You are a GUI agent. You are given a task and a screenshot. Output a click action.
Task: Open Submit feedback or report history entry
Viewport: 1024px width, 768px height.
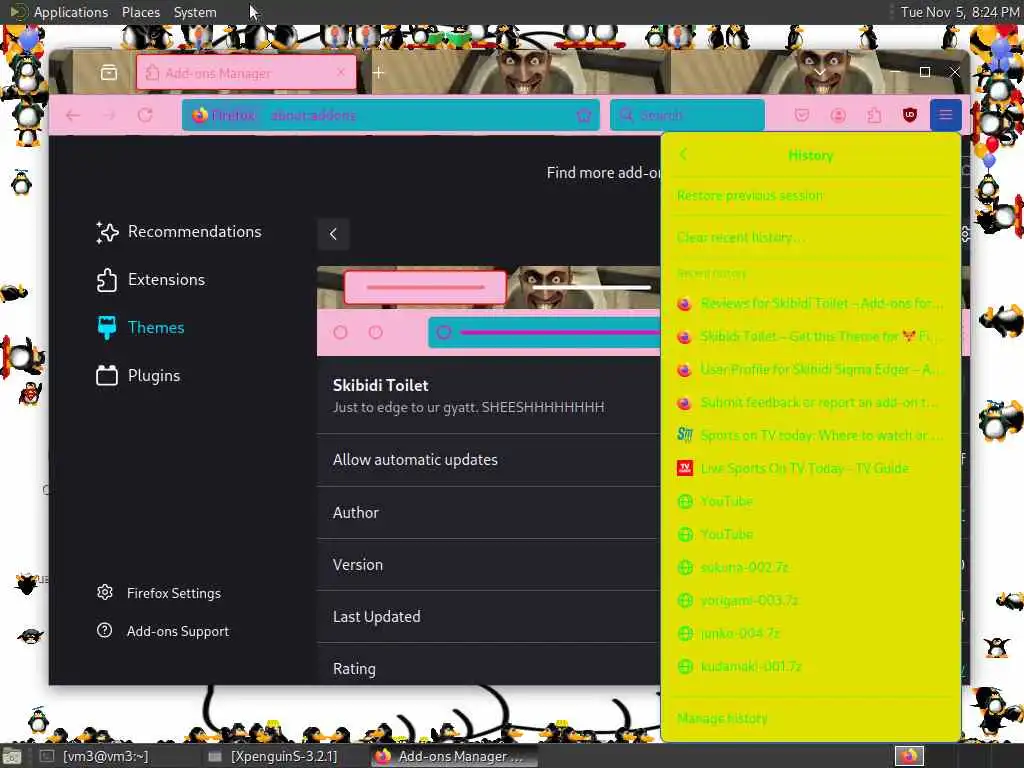click(x=810, y=402)
